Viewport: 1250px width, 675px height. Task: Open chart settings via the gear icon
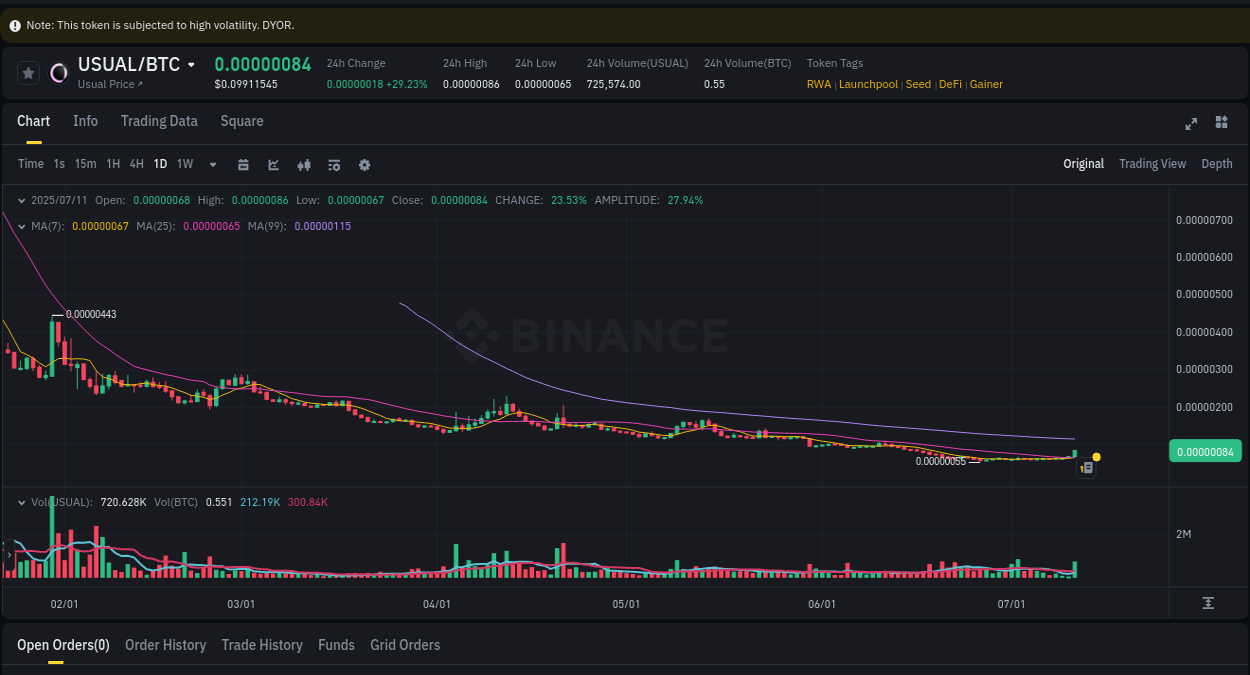tap(364, 164)
